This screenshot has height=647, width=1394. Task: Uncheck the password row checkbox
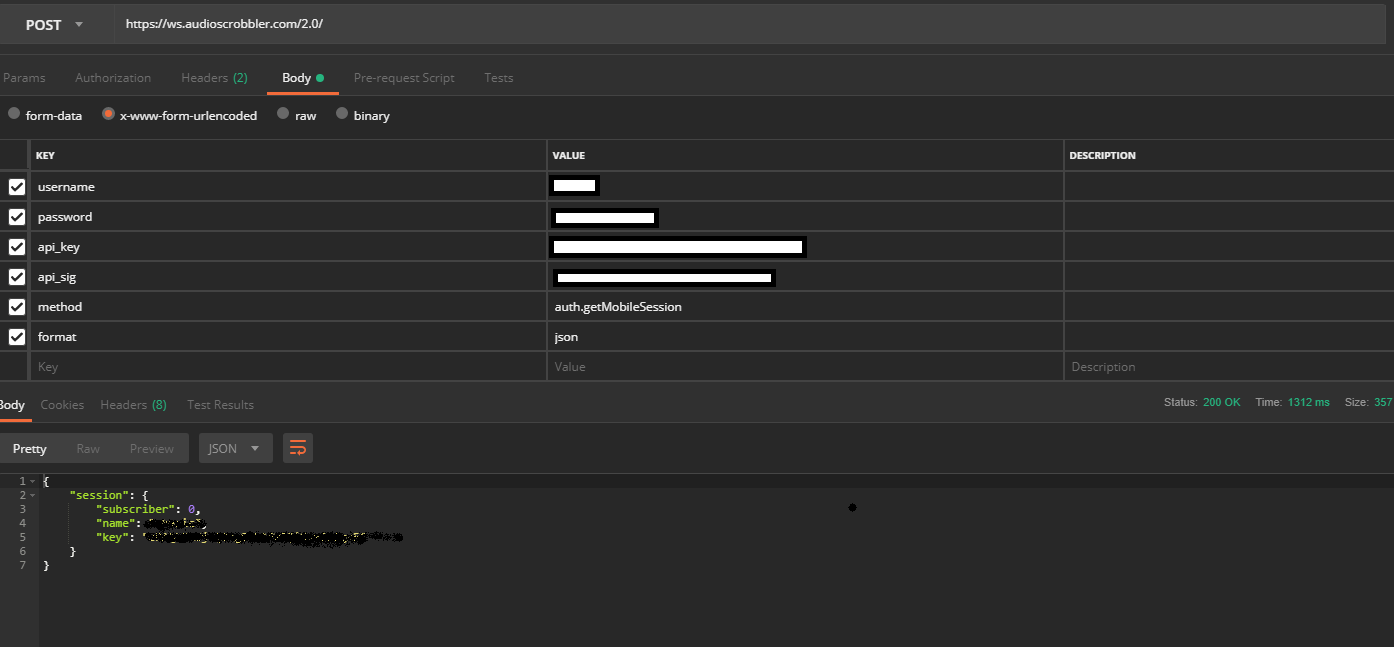[17, 217]
